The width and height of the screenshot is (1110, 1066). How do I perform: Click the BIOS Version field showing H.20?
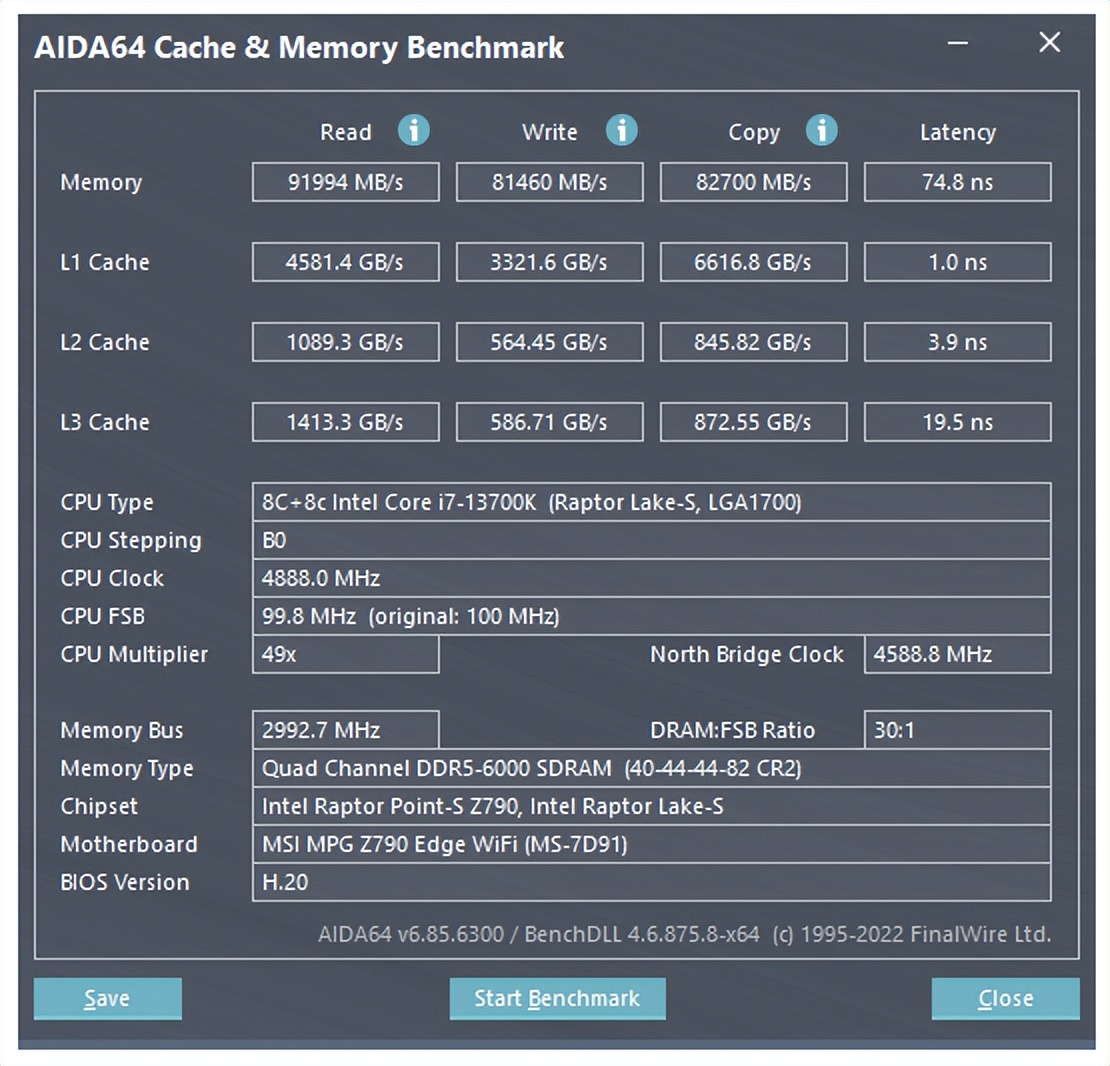pyautogui.click(x=650, y=882)
